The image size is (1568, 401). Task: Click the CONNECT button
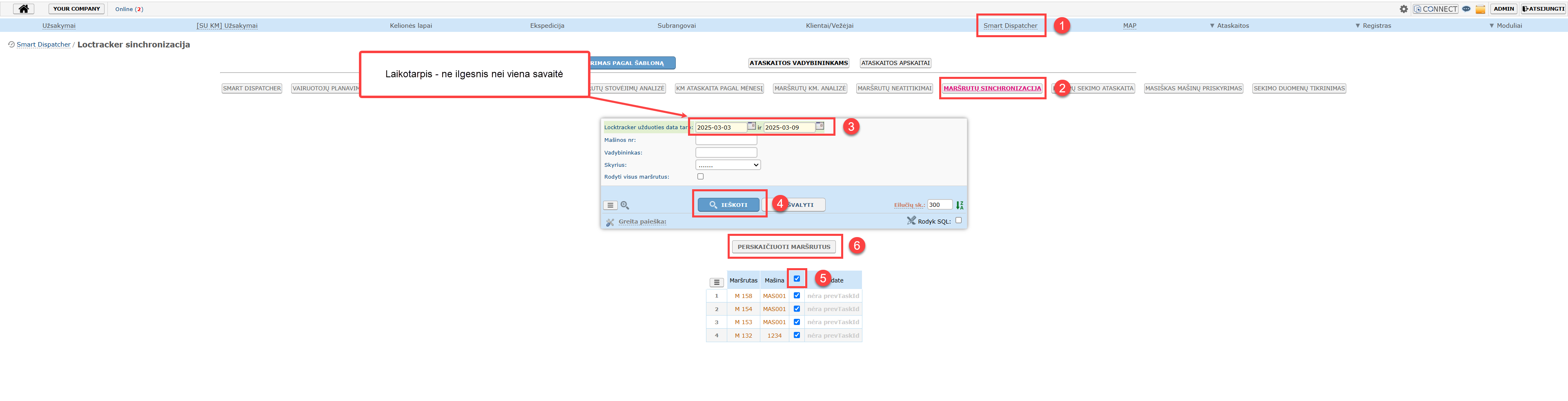[1435, 9]
